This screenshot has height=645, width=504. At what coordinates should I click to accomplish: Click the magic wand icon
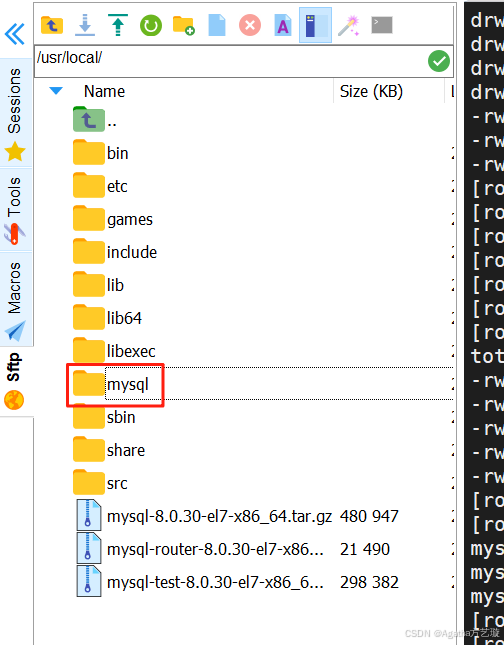coord(349,26)
